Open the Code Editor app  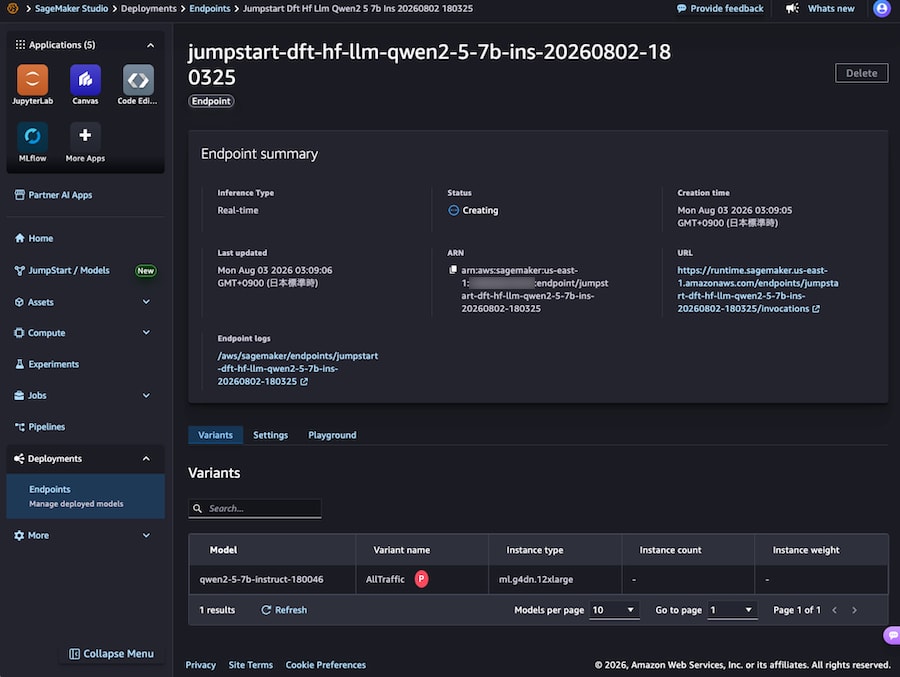coord(138,80)
